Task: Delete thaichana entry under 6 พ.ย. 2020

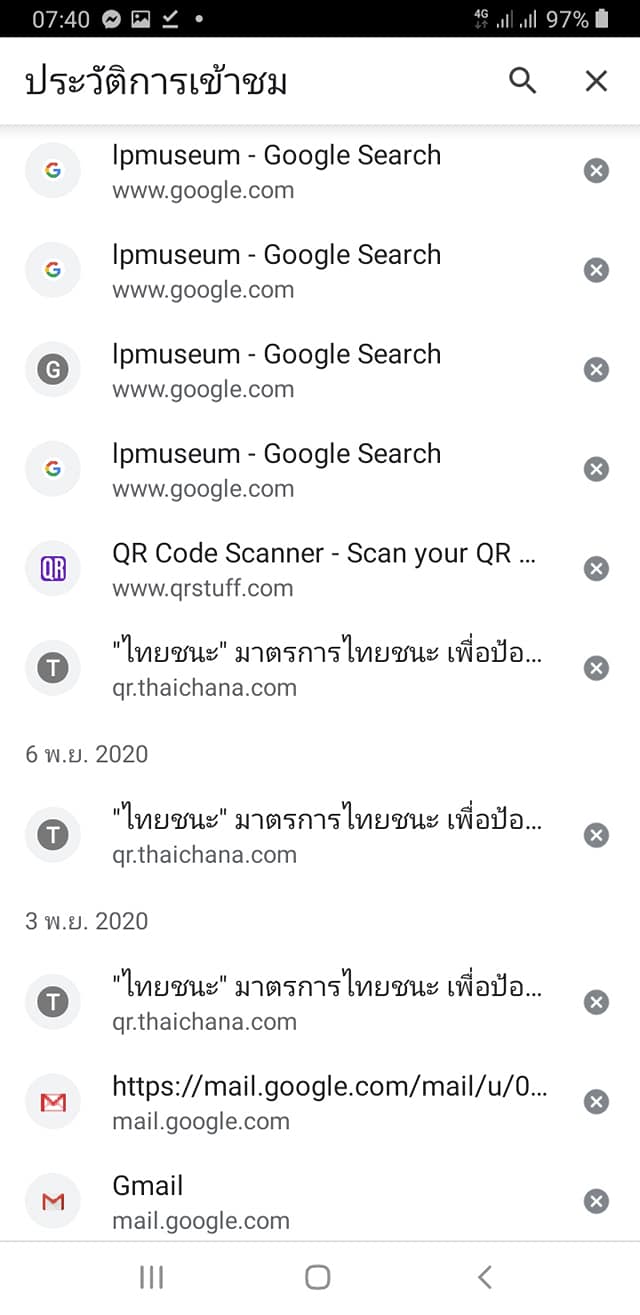Action: (596, 835)
